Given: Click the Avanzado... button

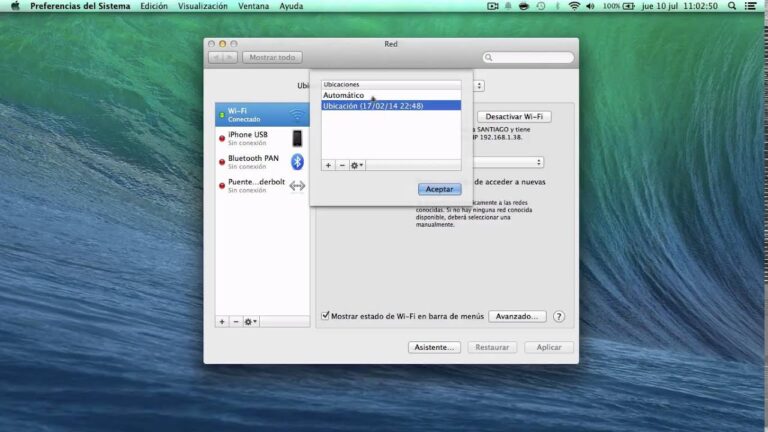Looking at the screenshot, I should 518,316.
